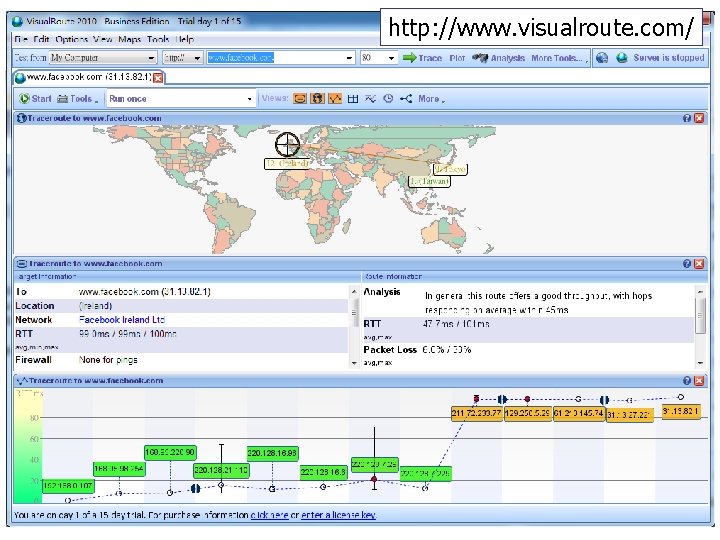Click the green Trace arrow button
The width and height of the screenshot is (720, 540).
coord(422,58)
